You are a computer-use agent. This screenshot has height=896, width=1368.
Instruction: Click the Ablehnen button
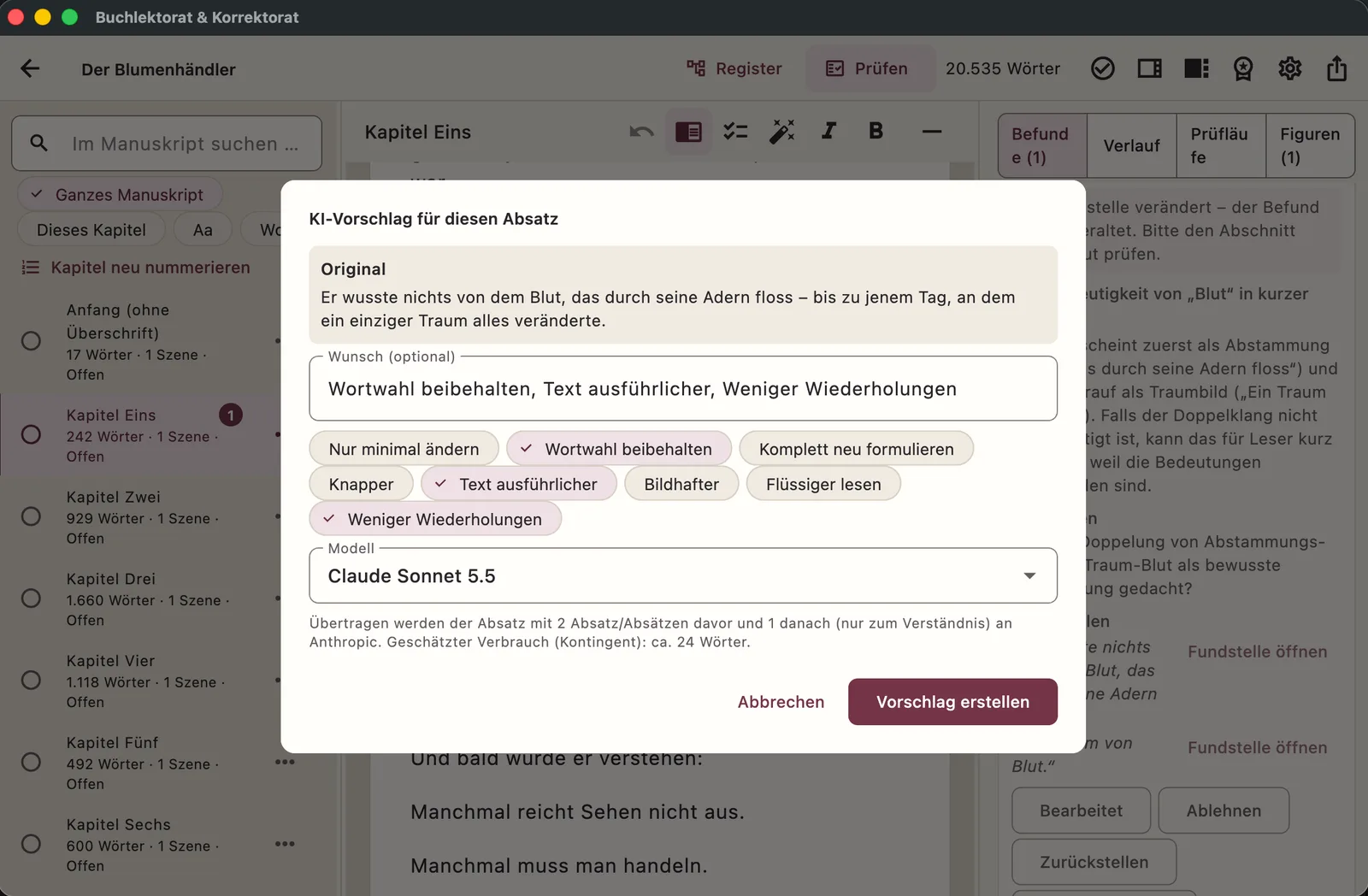click(x=1224, y=811)
